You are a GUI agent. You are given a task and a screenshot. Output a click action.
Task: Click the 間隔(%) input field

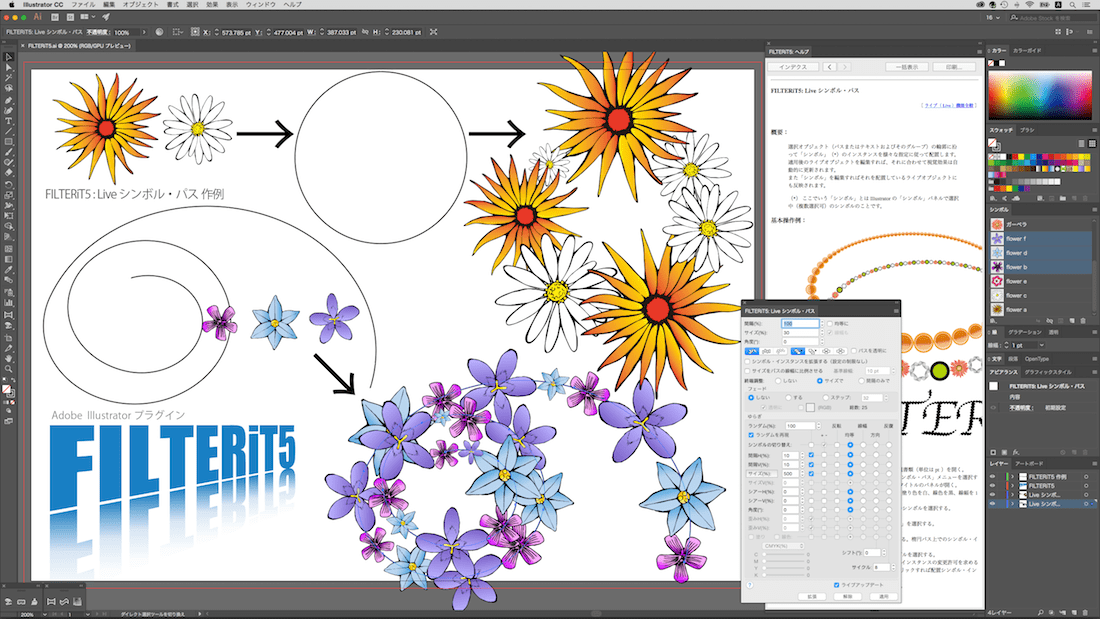(800, 324)
